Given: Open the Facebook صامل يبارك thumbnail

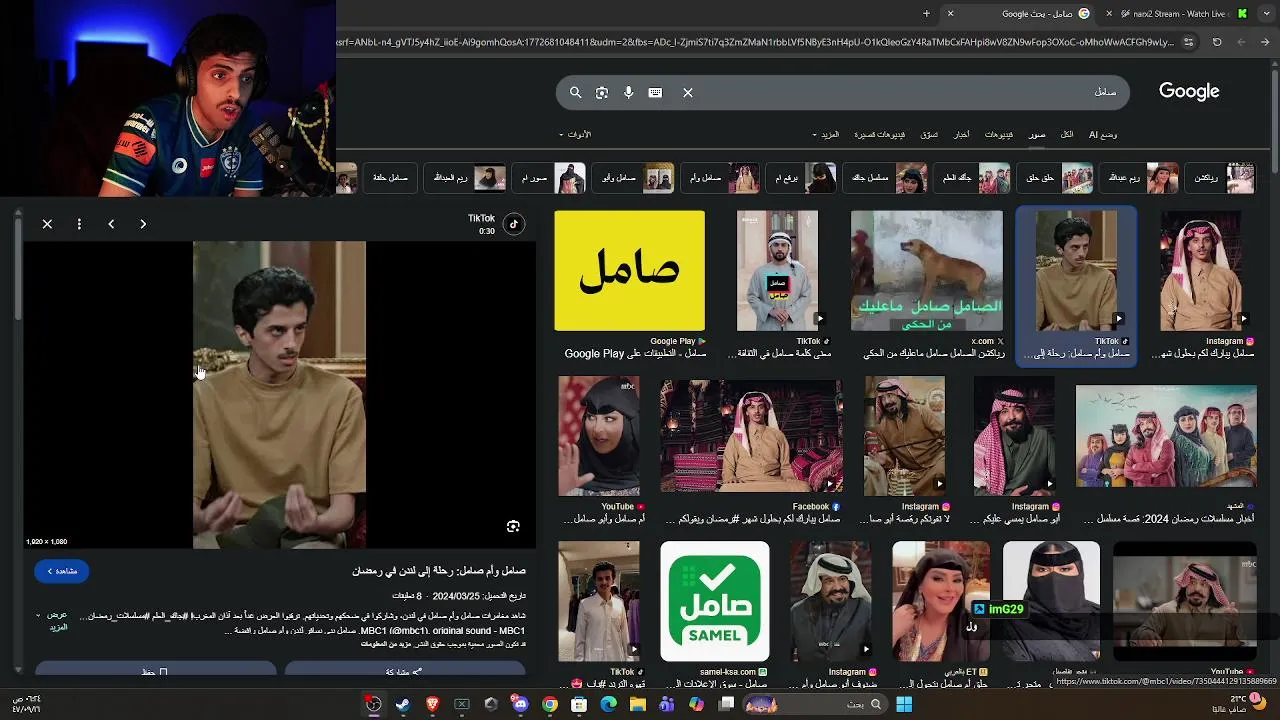Looking at the screenshot, I should coord(752,437).
